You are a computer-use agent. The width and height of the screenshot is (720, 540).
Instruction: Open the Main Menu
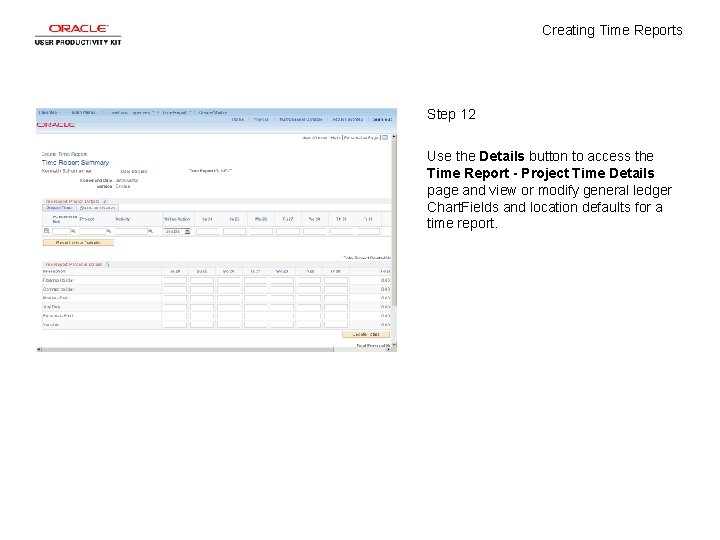tap(84, 112)
